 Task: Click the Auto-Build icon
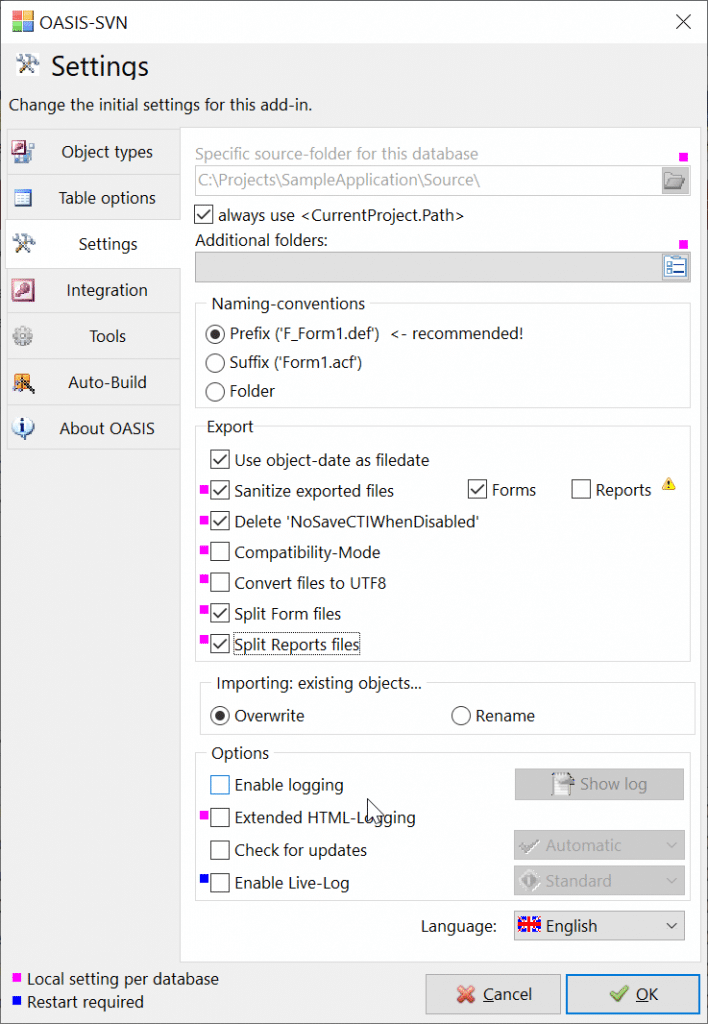click(24, 383)
